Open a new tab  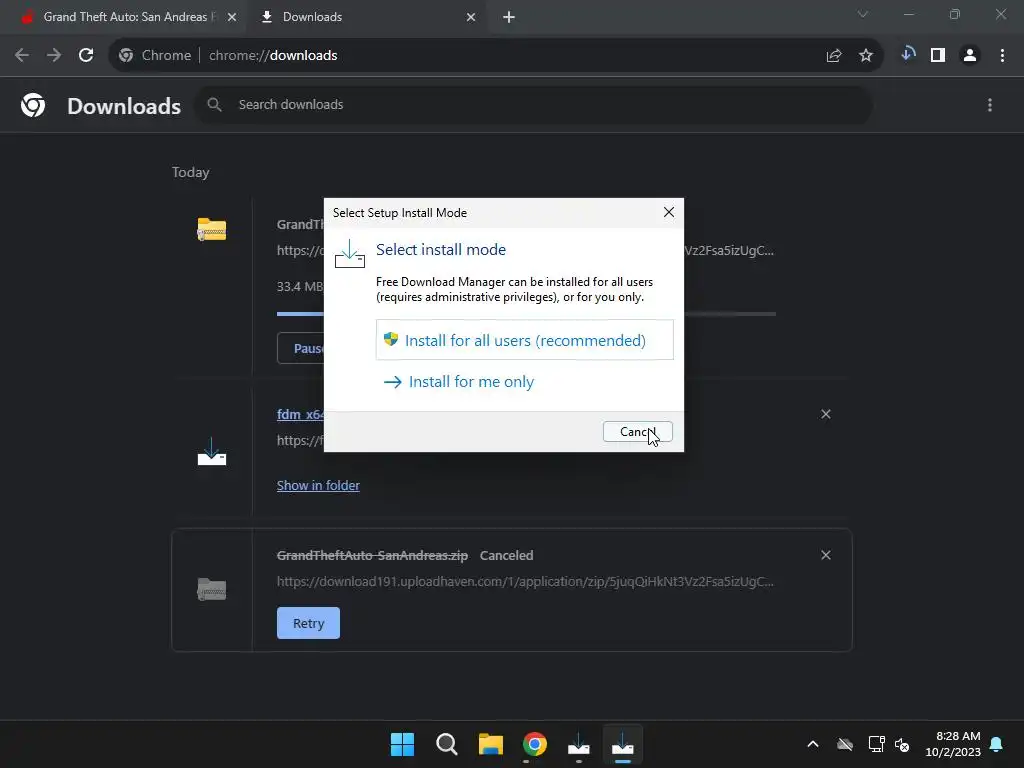point(509,17)
